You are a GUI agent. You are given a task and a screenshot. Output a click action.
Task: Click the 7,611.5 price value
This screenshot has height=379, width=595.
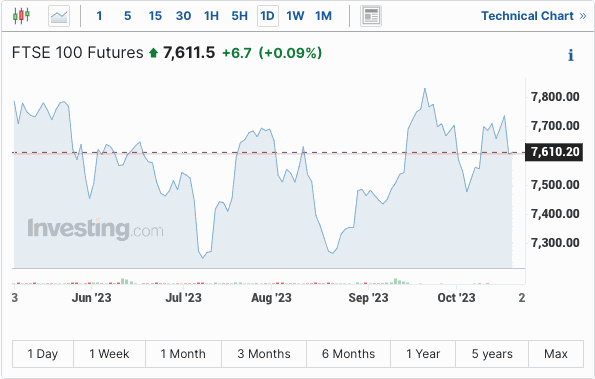click(x=189, y=52)
